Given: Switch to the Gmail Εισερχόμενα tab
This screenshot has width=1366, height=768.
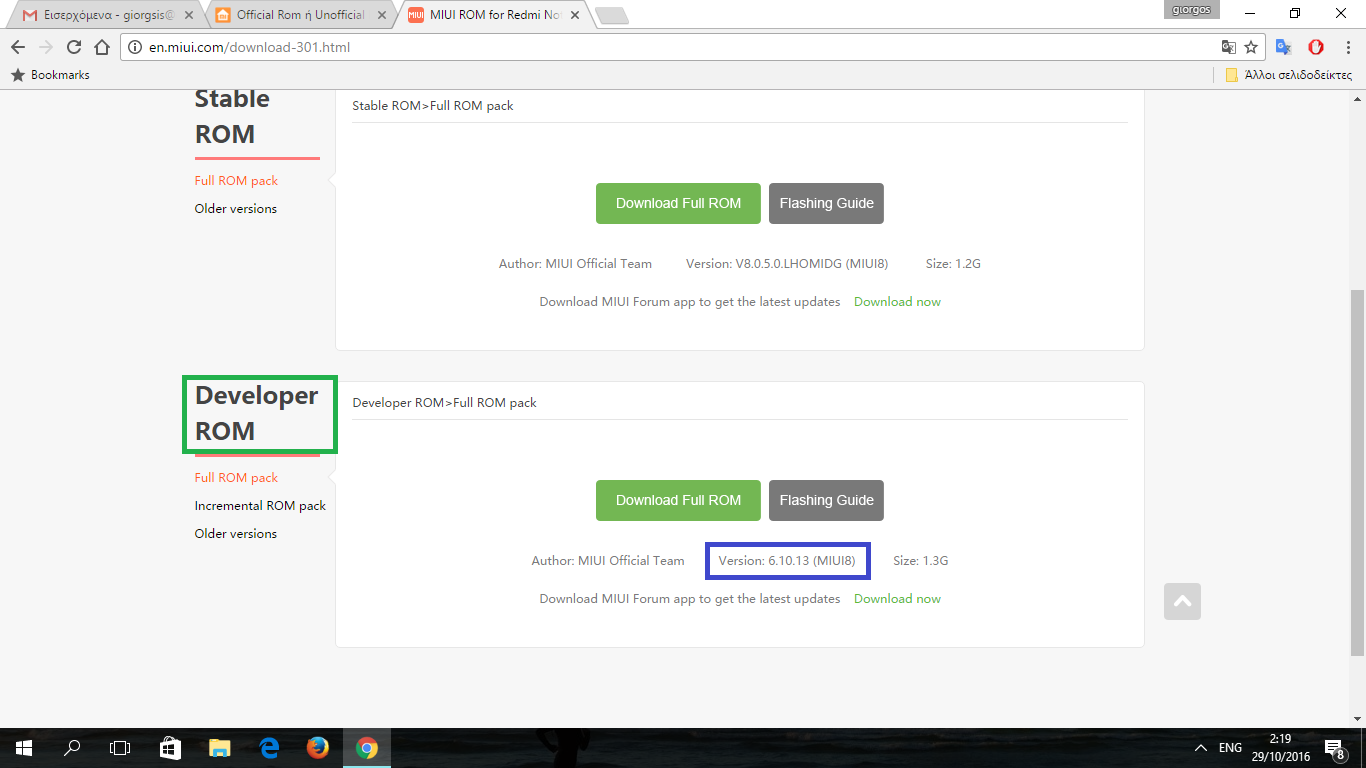Looking at the screenshot, I should 105,16.
